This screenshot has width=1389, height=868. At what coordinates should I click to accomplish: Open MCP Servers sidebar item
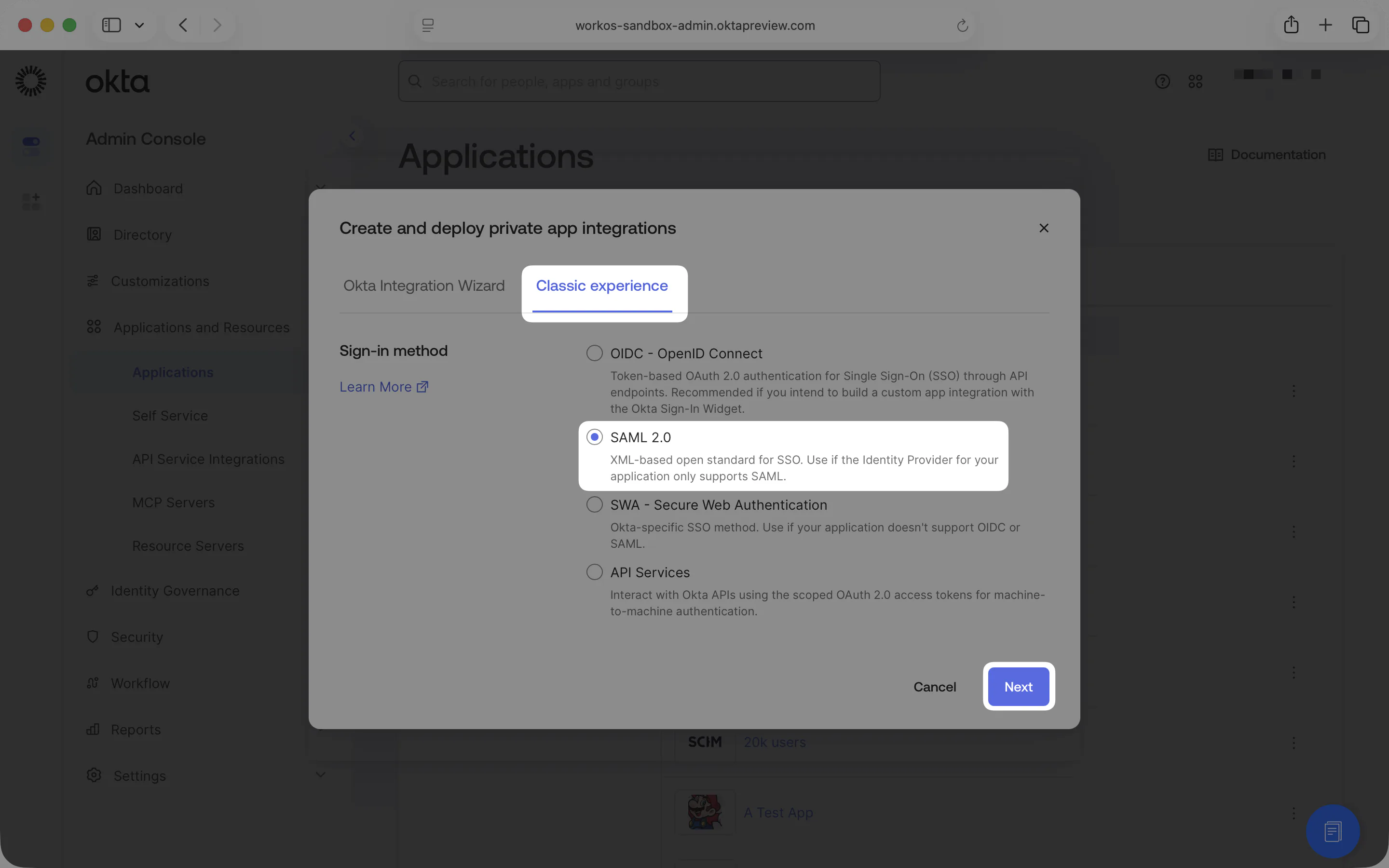pyautogui.click(x=173, y=502)
